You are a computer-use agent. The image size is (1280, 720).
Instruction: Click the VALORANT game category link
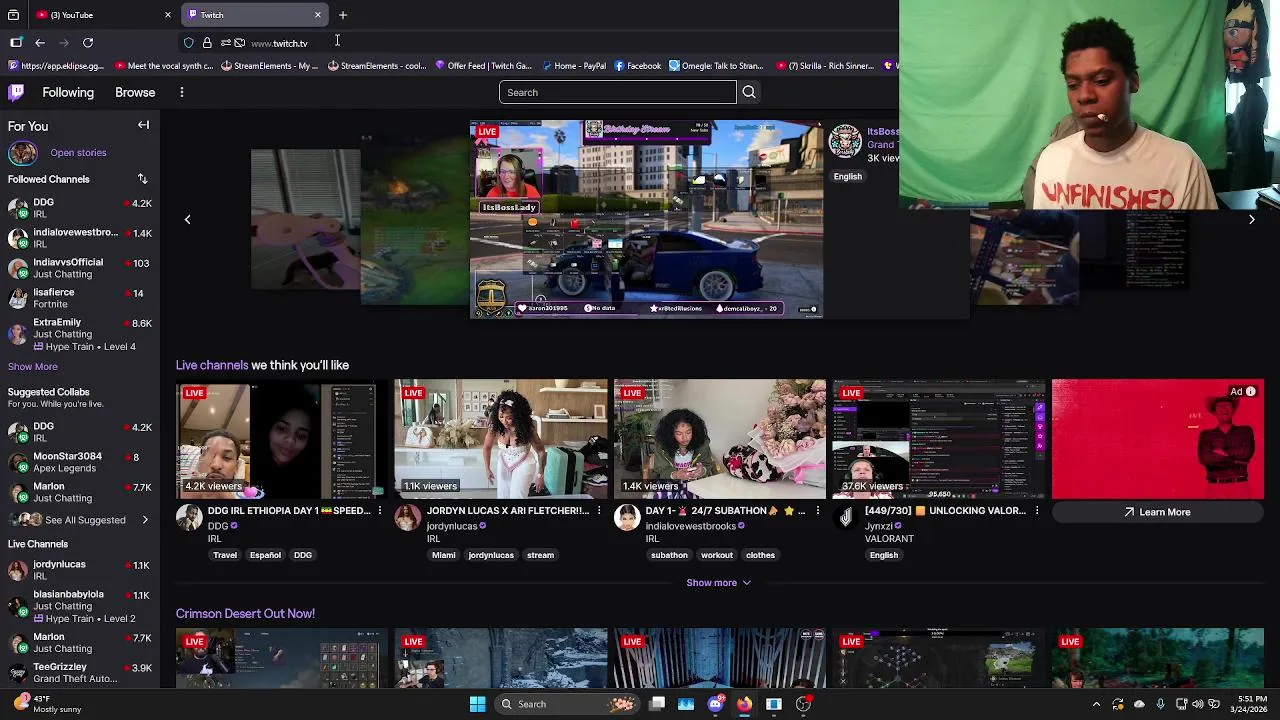[x=889, y=539]
